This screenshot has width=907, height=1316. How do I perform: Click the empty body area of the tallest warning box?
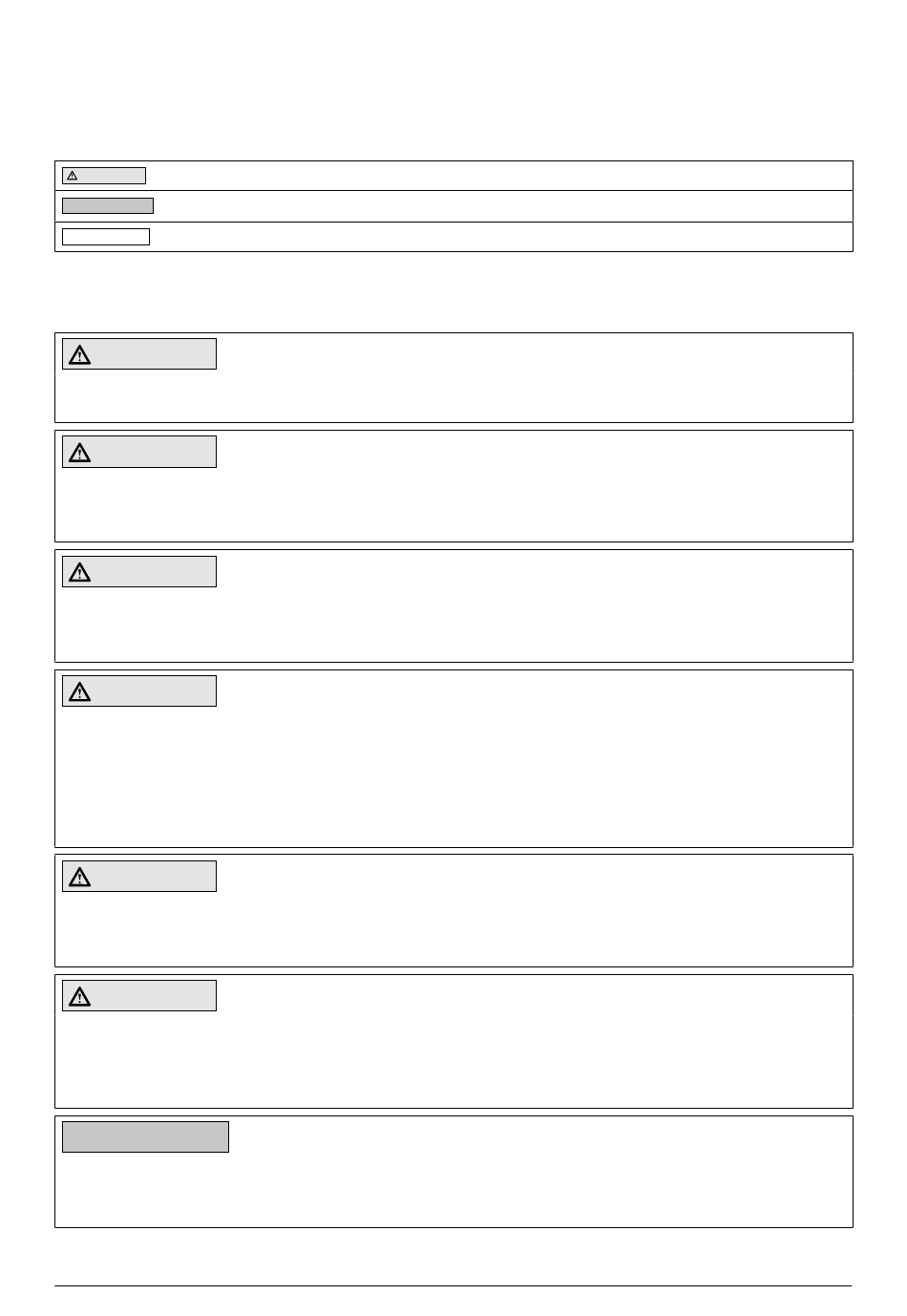click(x=453, y=775)
